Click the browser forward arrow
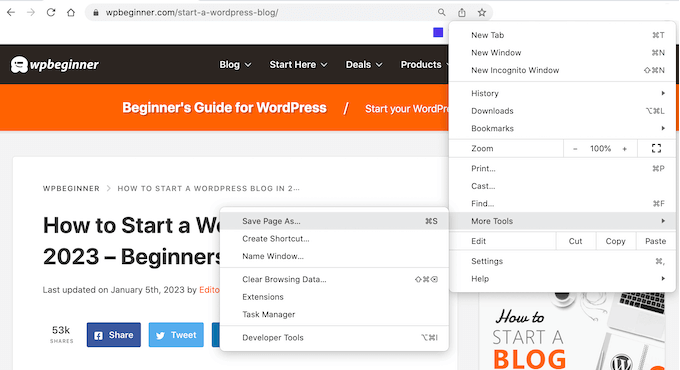The image size is (680, 370). click(30, 13)
